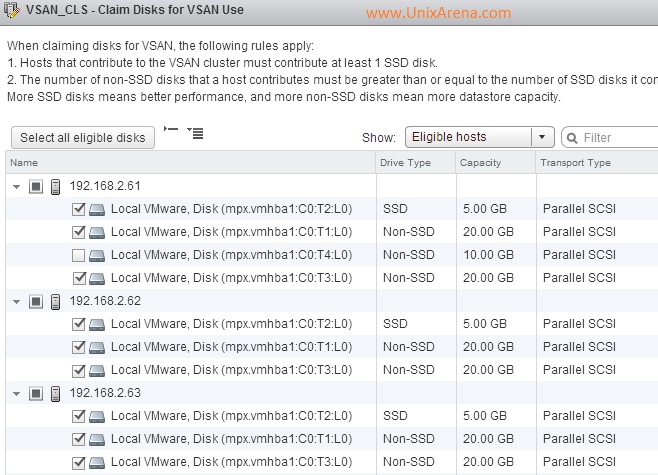Image resolution: width=658 pixels, height=475 pixels.
Task: Click the expand all tree icon
Action: [195, 133]
